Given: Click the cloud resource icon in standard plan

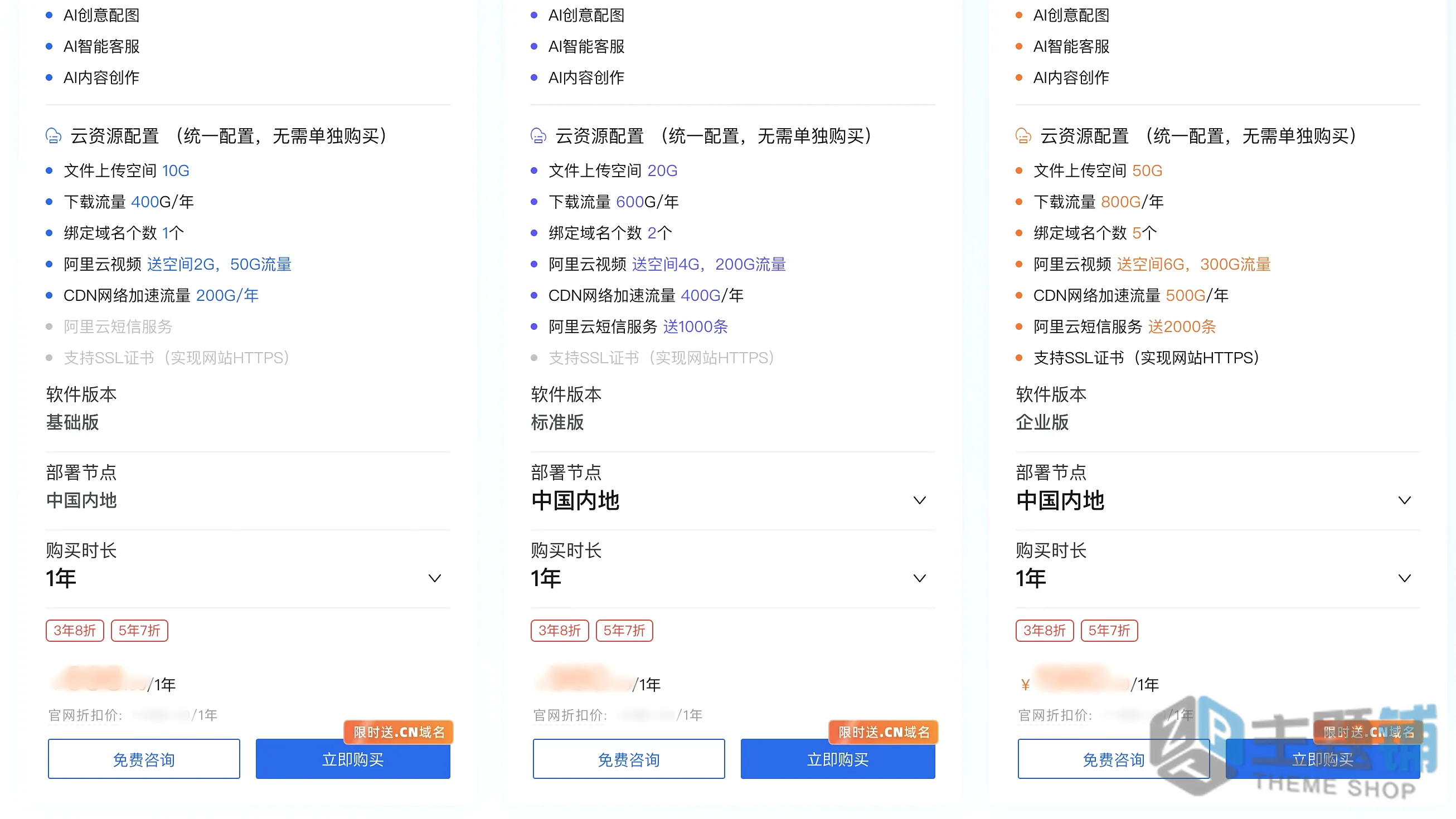Looking at the screenshot, I should coord(538,136).
